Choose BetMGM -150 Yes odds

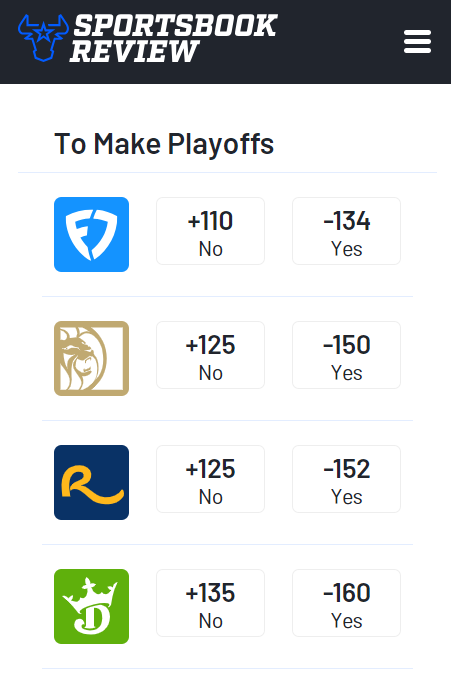coord(346,355)
